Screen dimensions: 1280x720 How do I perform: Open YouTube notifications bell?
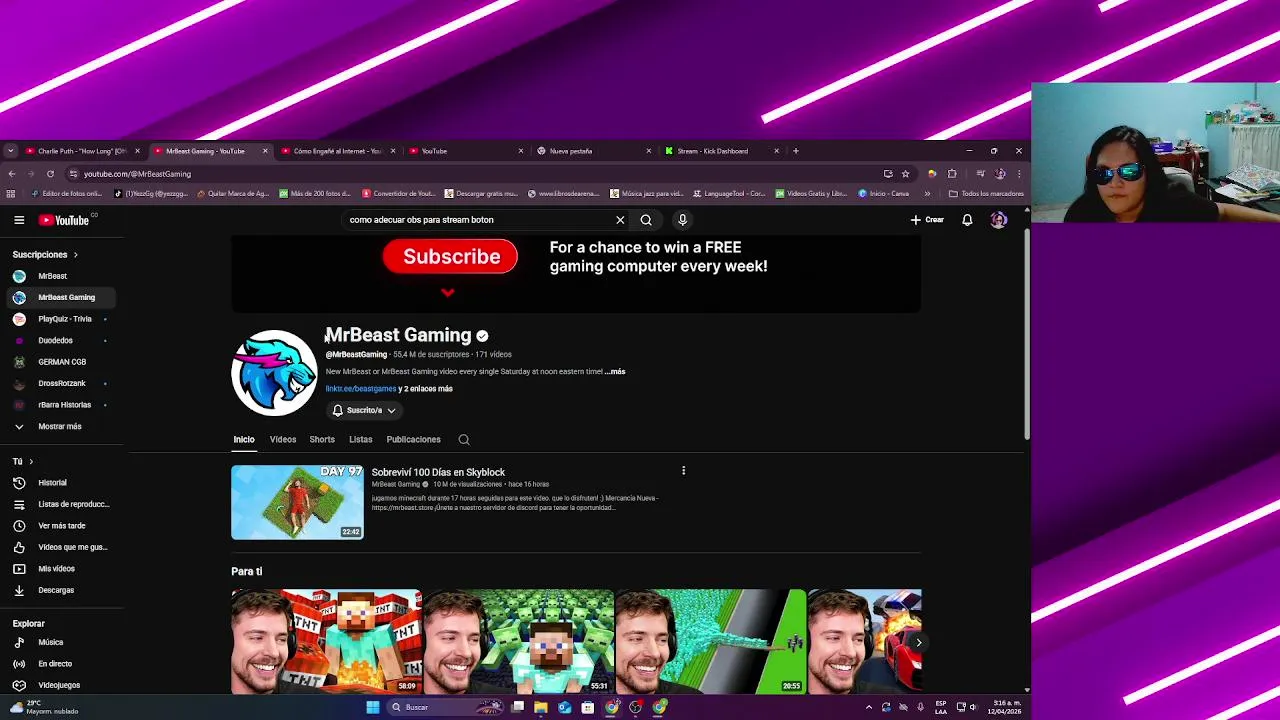click(967, 220)
